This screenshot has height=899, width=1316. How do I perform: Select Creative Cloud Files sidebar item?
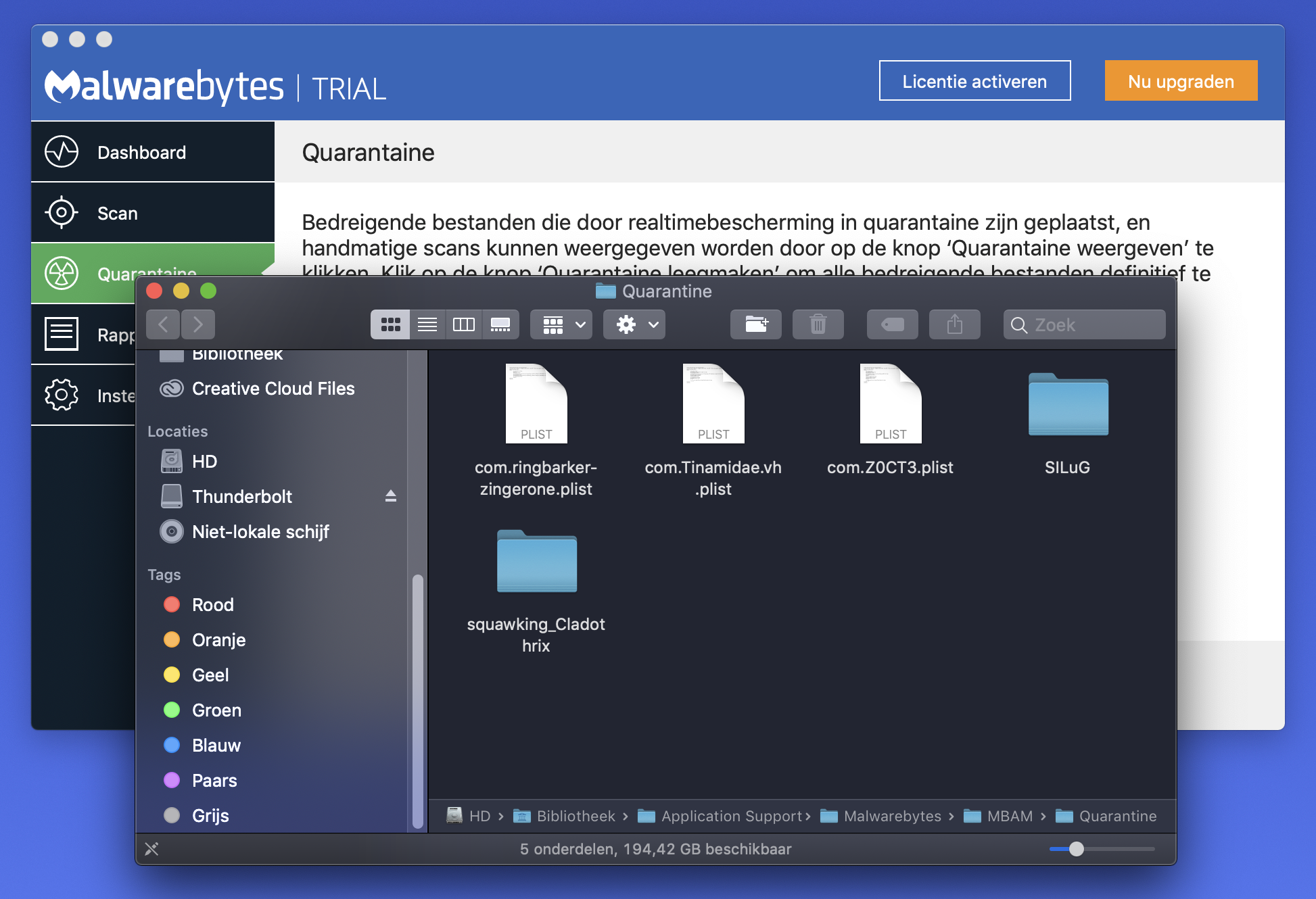click(x=273, y=389)
